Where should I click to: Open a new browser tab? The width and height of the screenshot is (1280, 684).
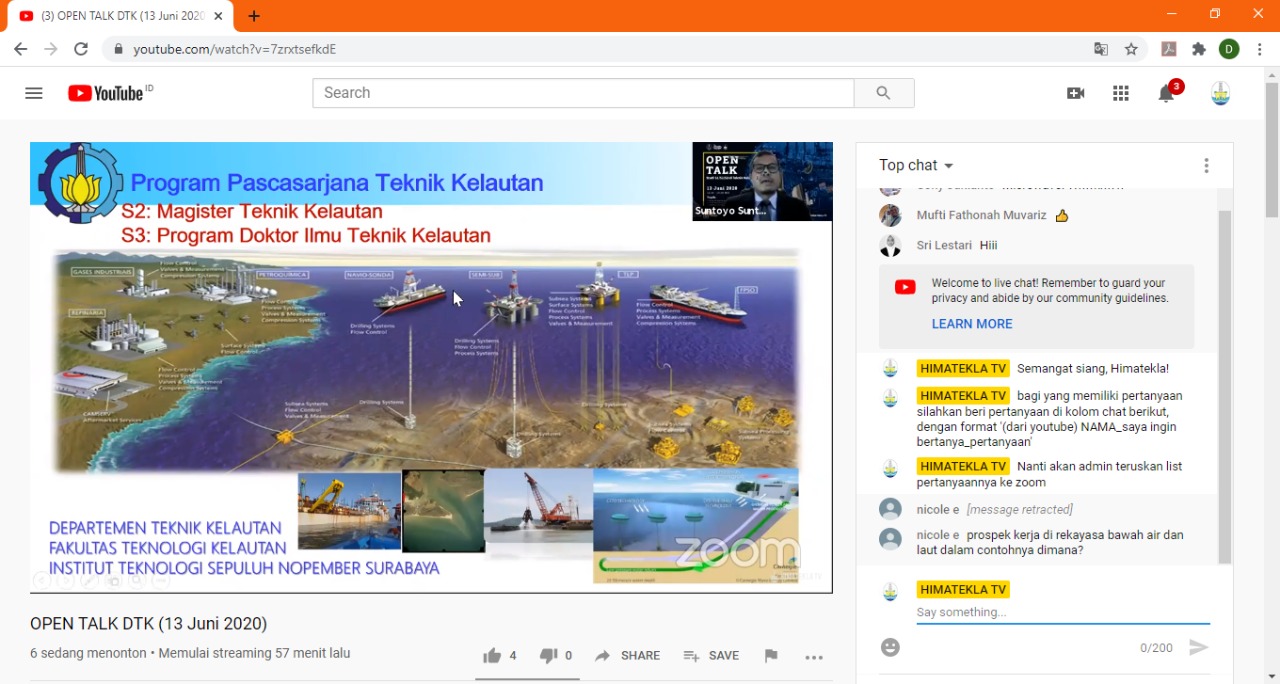tap(254, 16)
